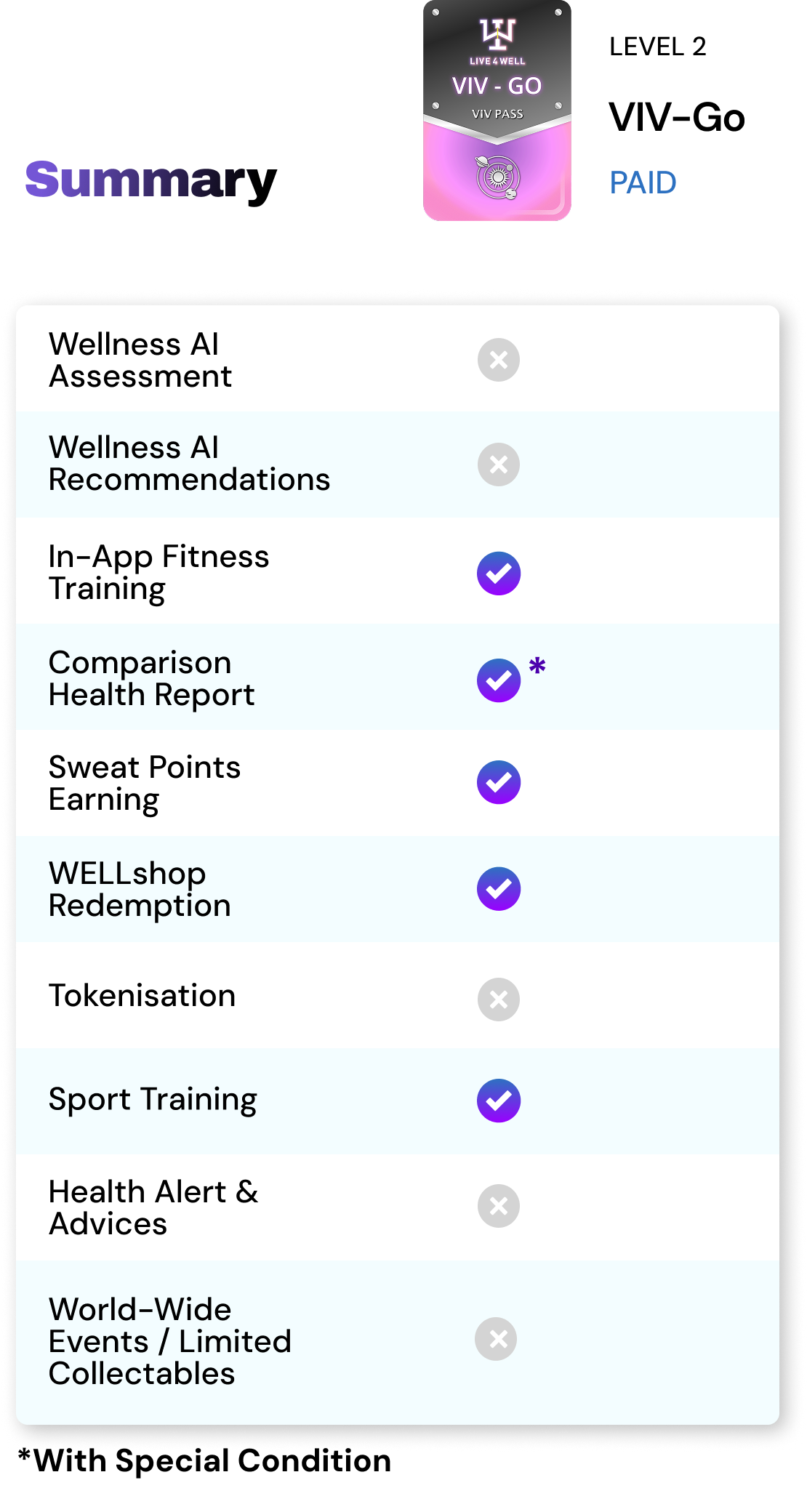Click the asterisk beside the Comparison Health Report checkmark
Viewport: 807px width, 1512px height.
[537, 665]
